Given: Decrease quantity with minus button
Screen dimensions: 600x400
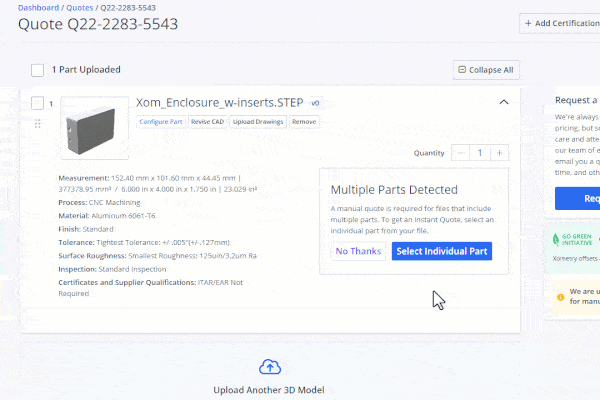Looking at the screenshot, I should tap(460, 153).
